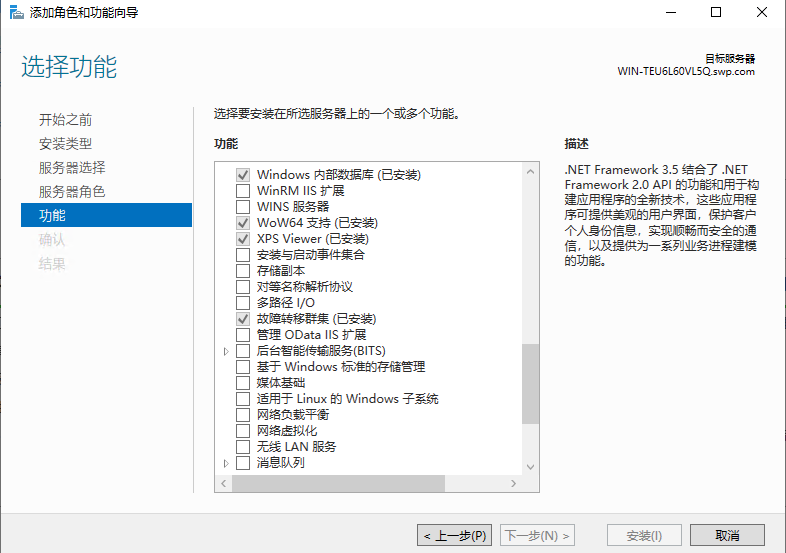This screenshot has height=553, width=786.
Task: Tick the 消息队列 checkbox
Action: click(x=243, y=463)
